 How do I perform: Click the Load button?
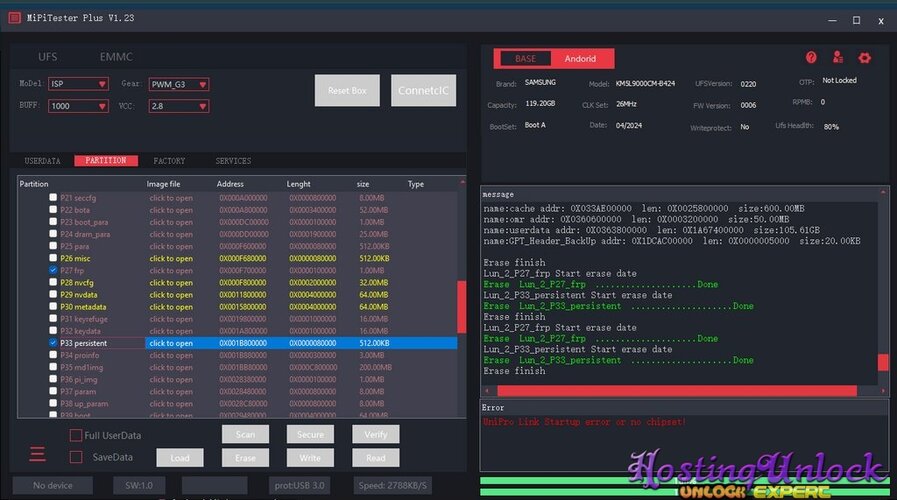(180, 458)
